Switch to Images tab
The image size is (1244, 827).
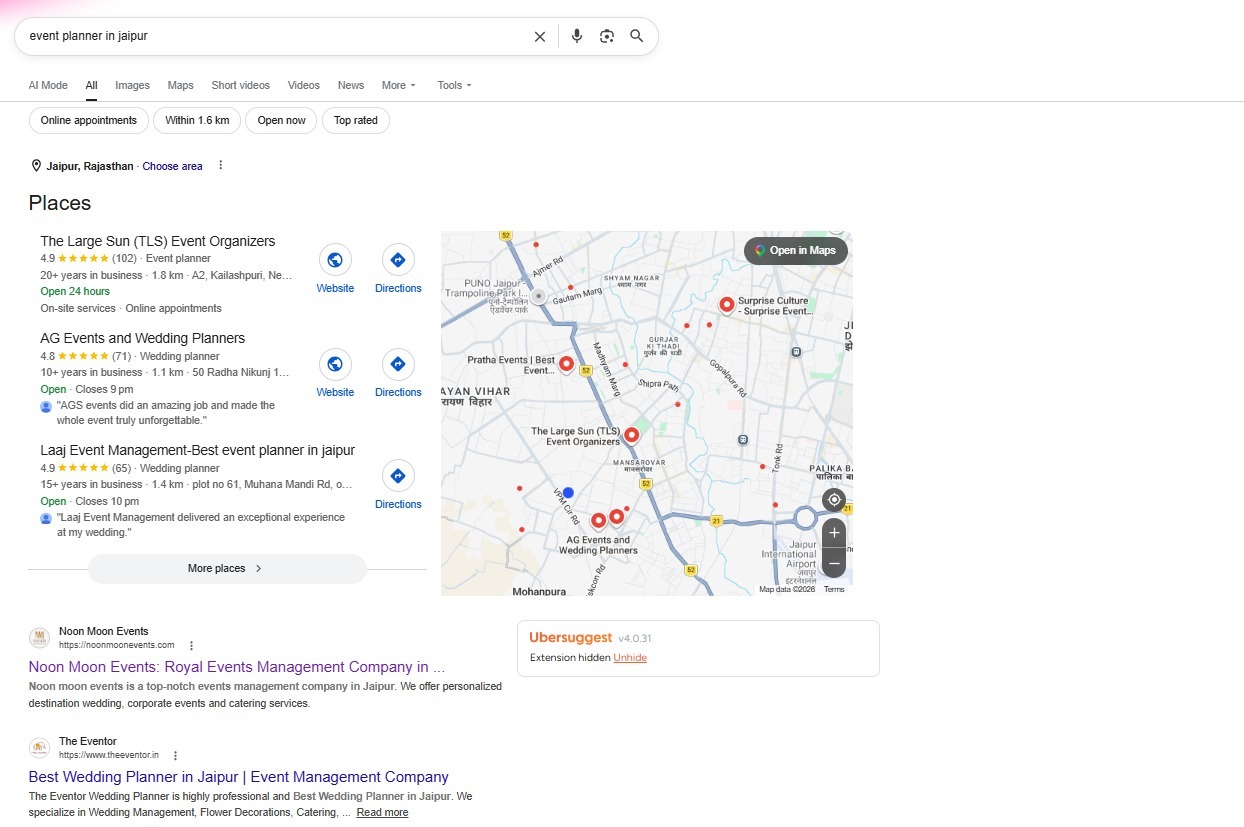(132, 85)
